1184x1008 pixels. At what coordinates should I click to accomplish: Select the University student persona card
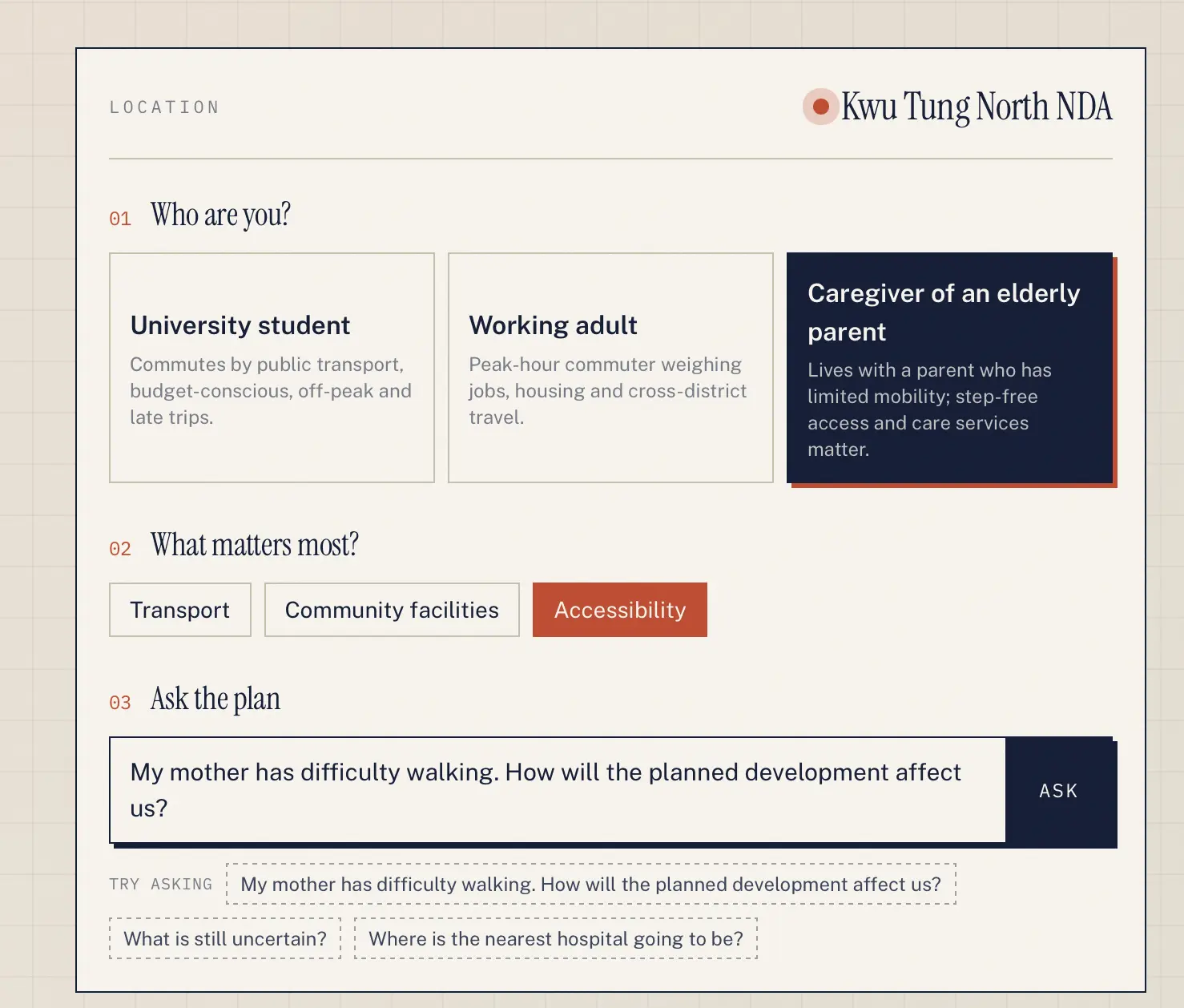(272, 368)
